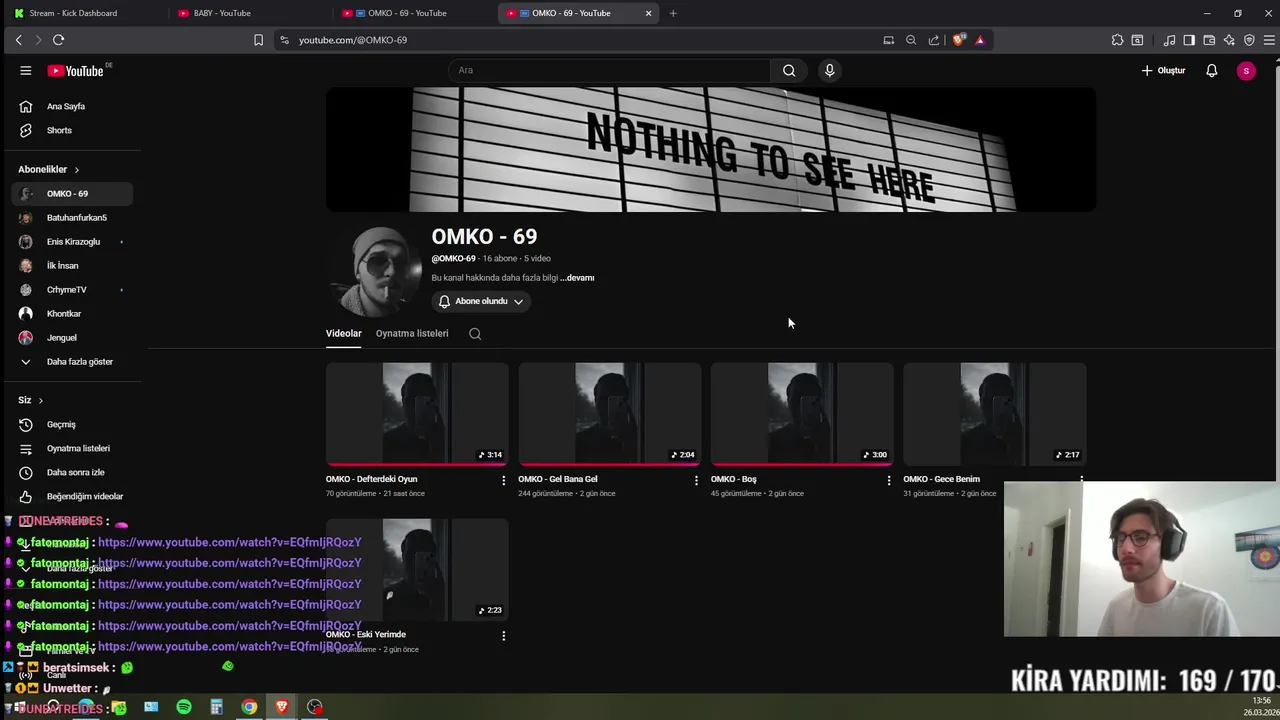Open options menu for Gel Bana Gel video
Screen dimensions: 1280x720
[x=696, y=480]
